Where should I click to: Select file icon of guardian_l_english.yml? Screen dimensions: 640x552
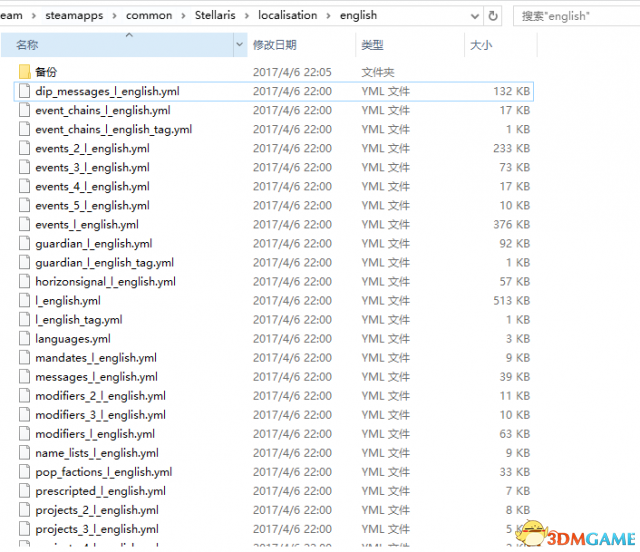coord(24,243)
